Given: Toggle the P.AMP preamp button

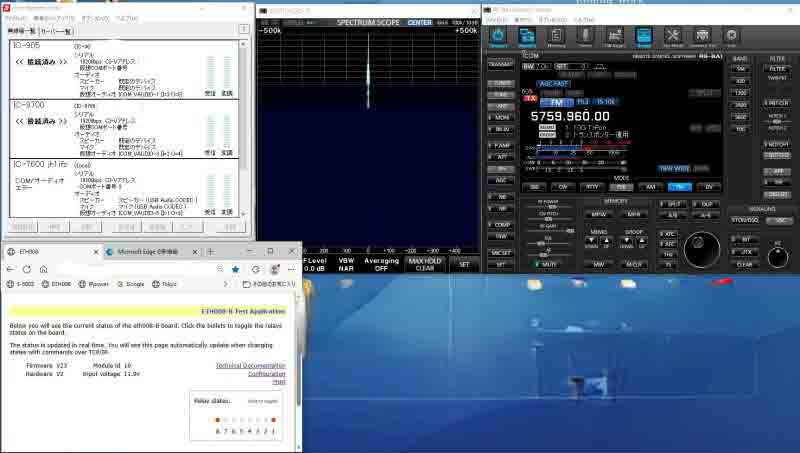Looking at the screenshot, I should click(501, 145).
